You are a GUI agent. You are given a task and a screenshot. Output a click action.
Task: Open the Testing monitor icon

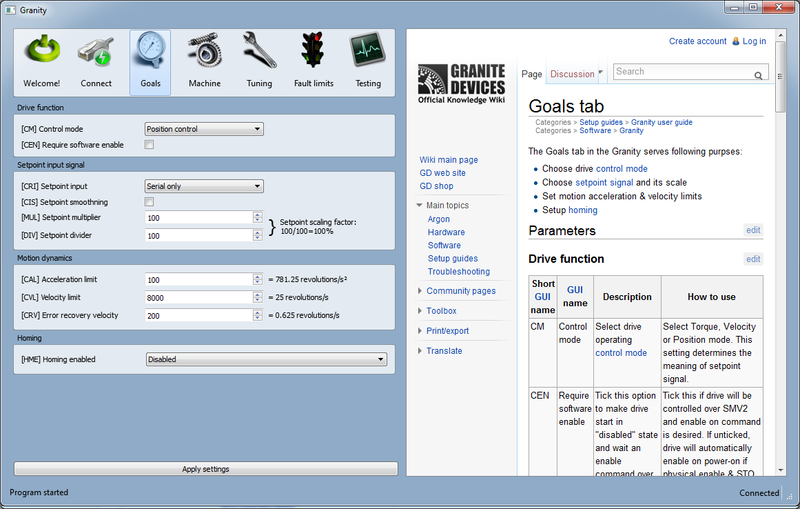click(x=367, y=52)
